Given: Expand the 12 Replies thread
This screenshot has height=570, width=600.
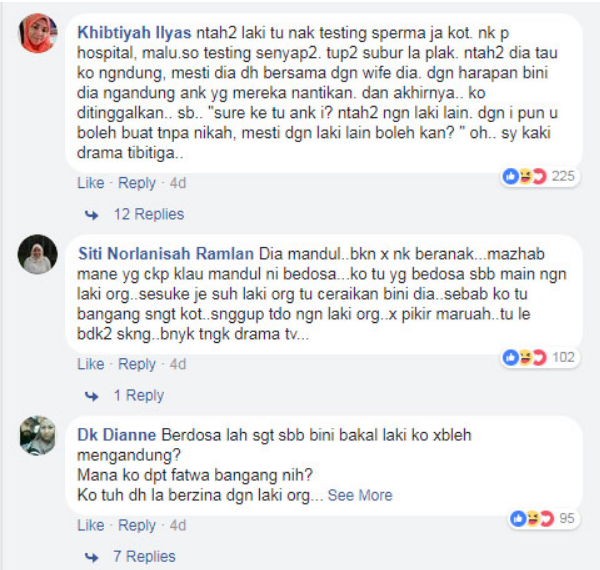Looking at the screenshot, I should click(x=149, y=214).
